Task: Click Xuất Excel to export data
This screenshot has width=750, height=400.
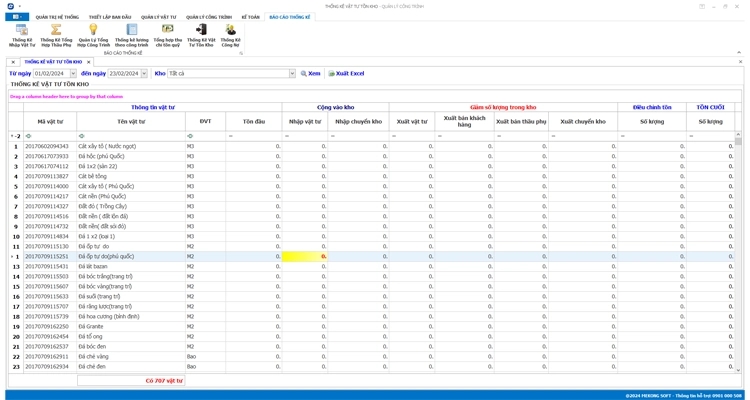Action: point(347,74)
